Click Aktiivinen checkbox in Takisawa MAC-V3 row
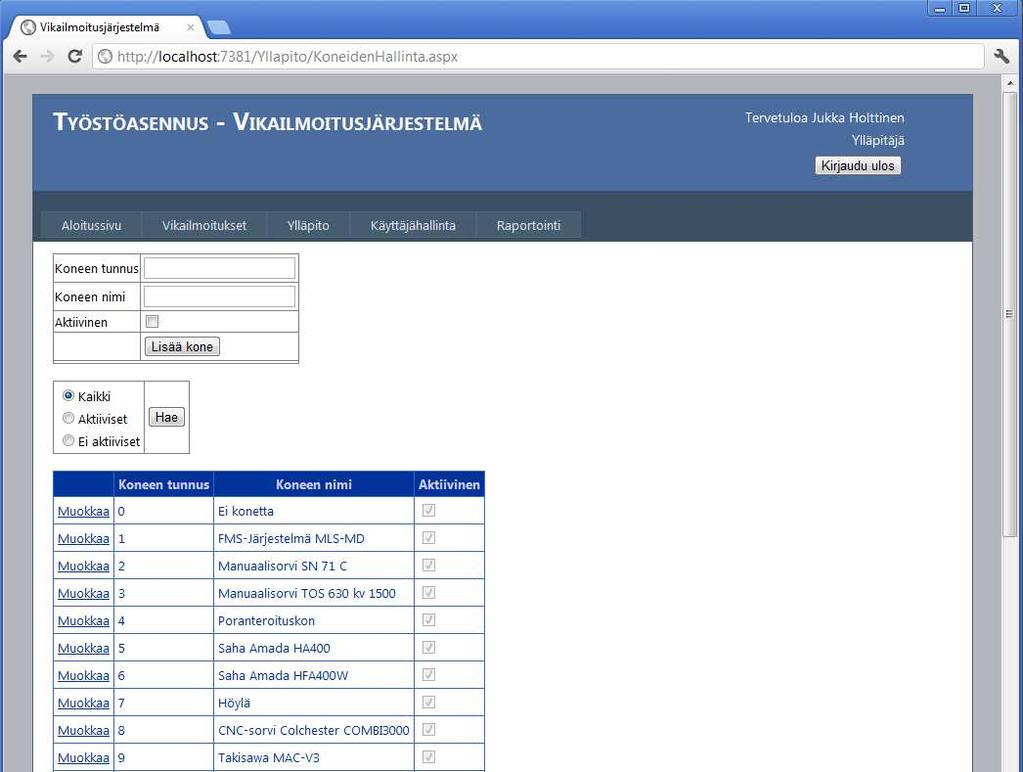Viewport: 1023px width, 772px height. pos(429,757)
